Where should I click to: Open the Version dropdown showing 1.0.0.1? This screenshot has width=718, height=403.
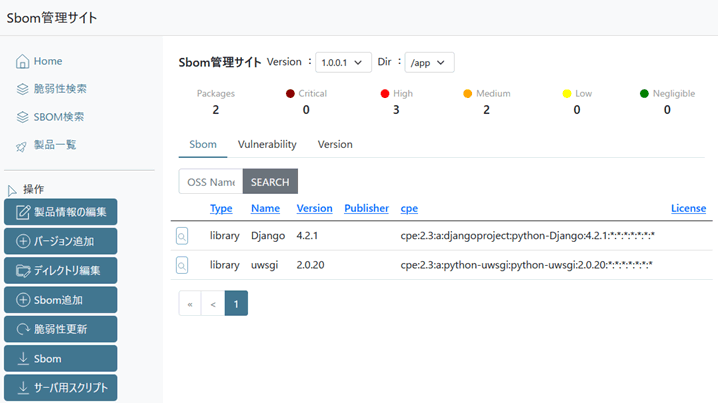(343, 62)
